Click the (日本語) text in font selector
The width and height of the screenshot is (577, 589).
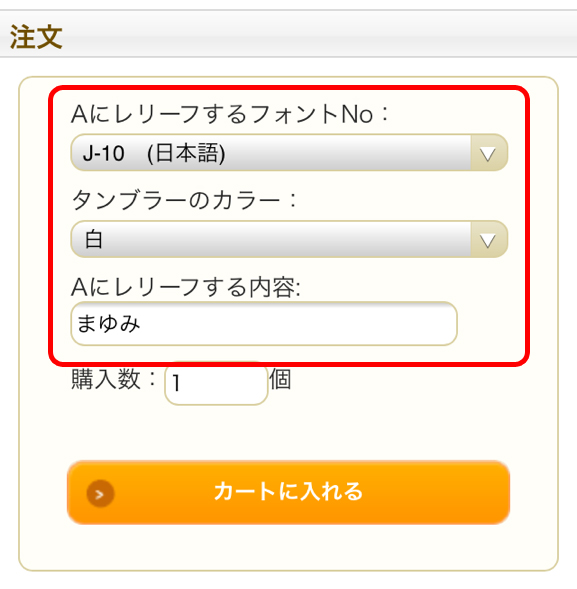click(186, 153)
